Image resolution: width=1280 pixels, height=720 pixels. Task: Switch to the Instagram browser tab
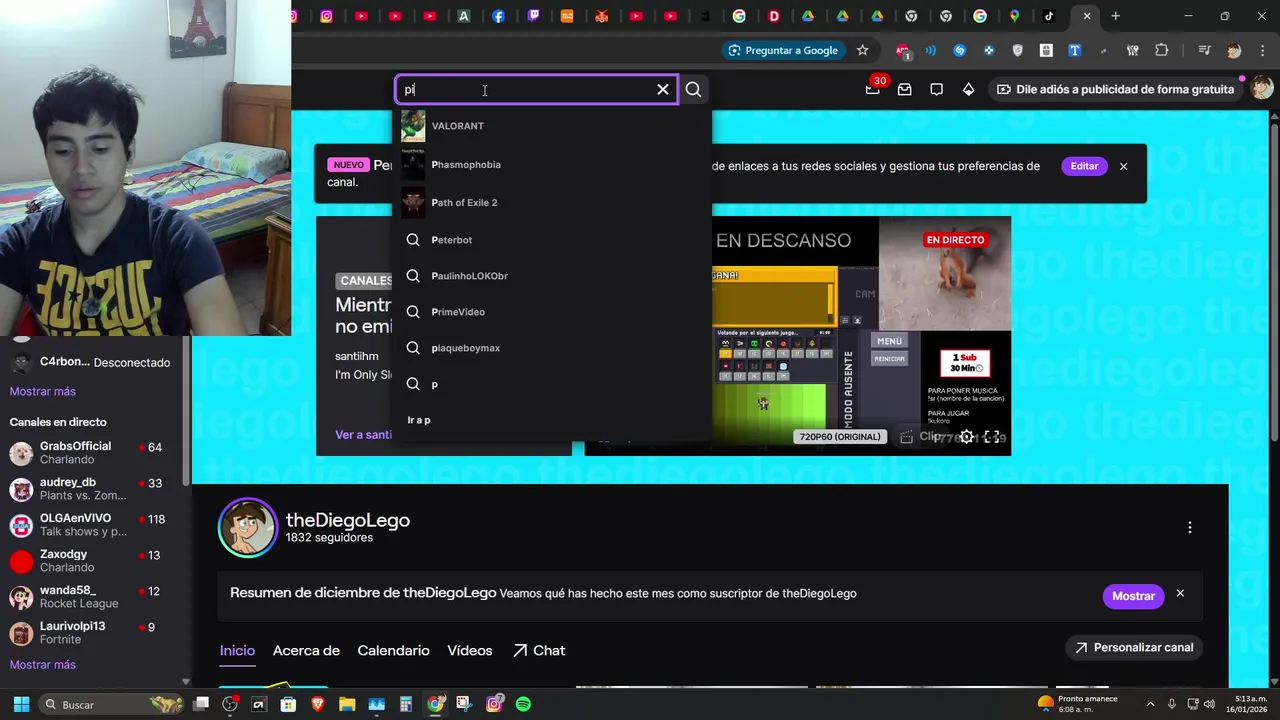[x=327, y=16]
